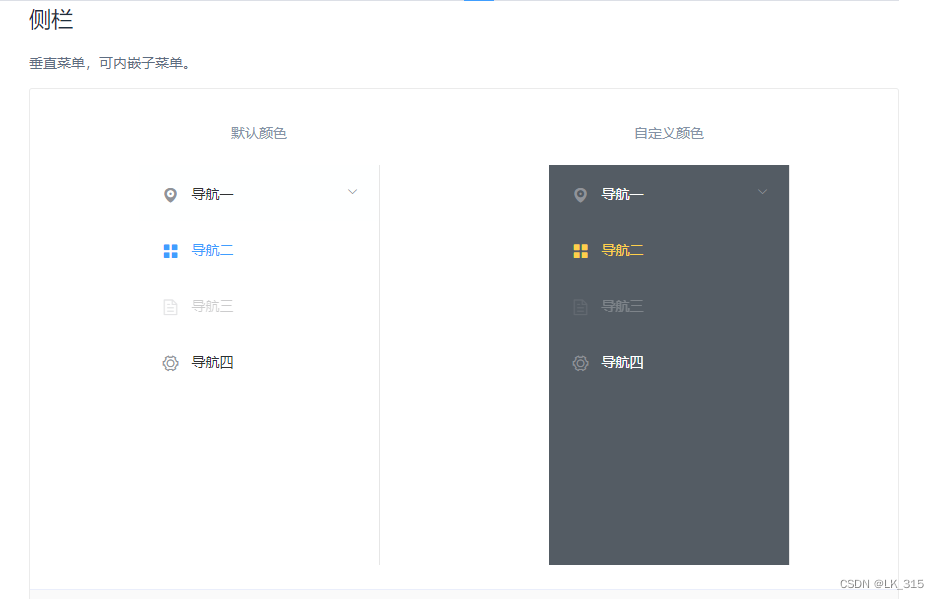The height and width of the screenshot is (599, 939).
Task: Select the yellow grid icon next to 导航二
Action: [x=580, y=250]
